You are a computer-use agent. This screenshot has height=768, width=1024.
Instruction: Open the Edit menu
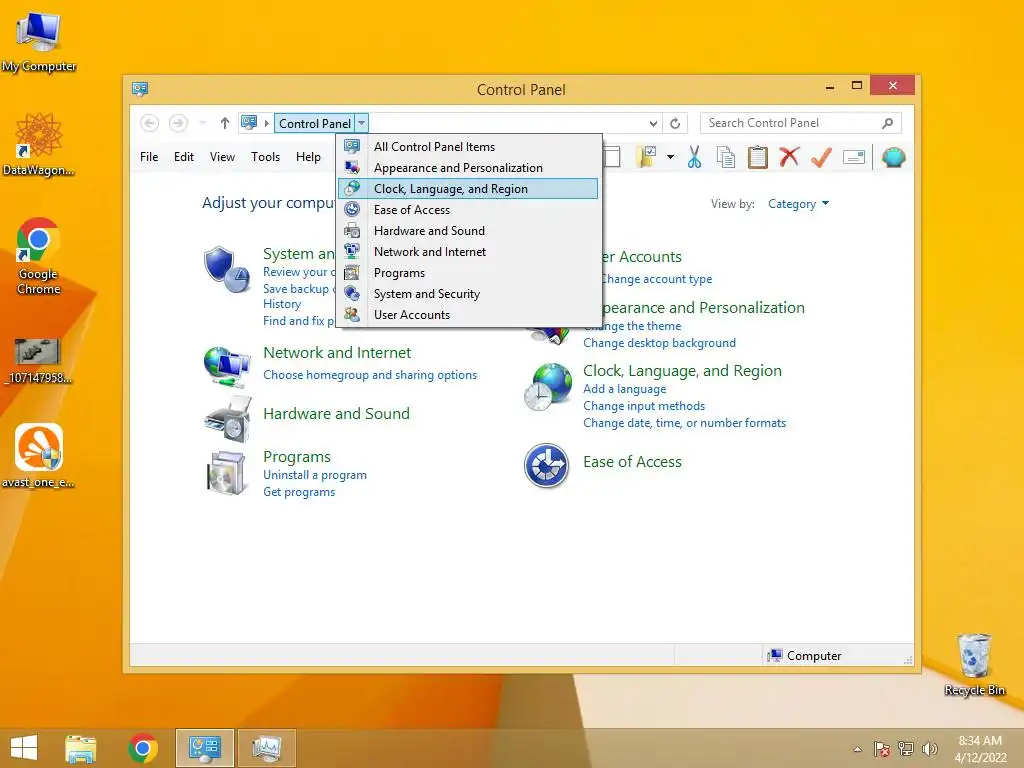click(184, 157)
